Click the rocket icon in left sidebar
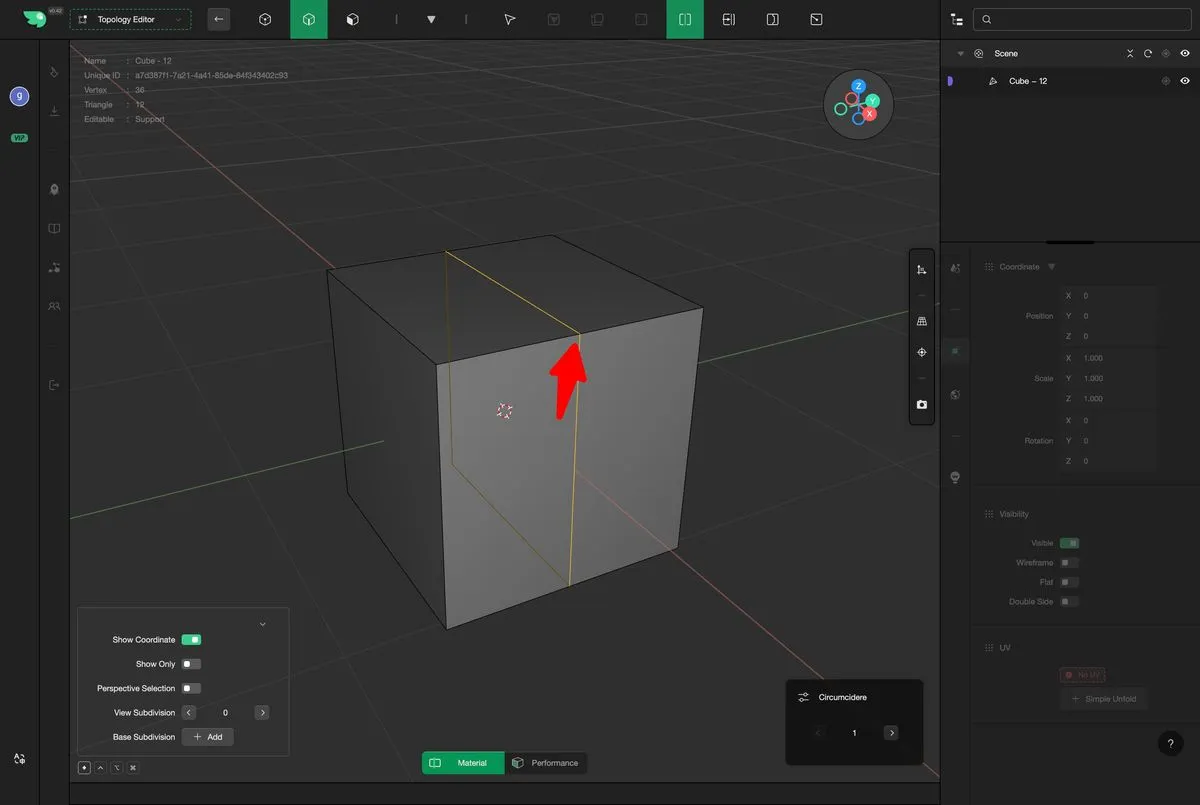 pyautogui.click(x=54, y=189)
